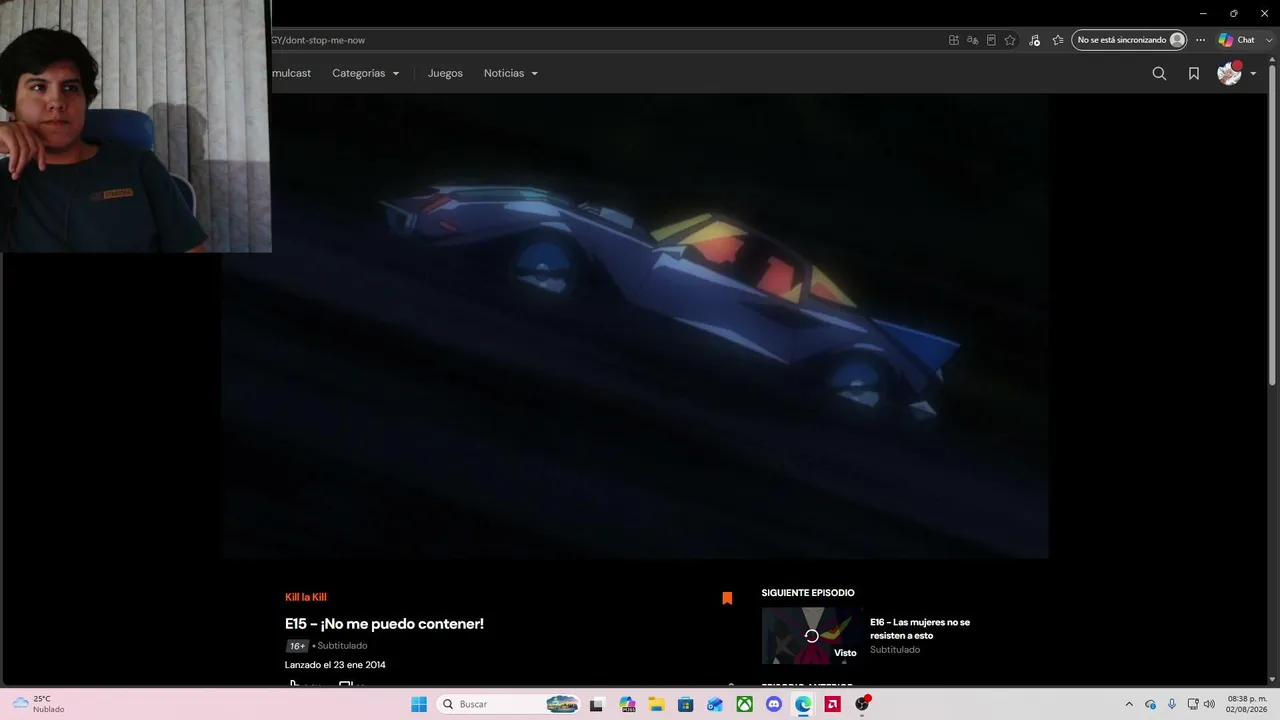1280x720 pixels.
Task: Open the Edge apps/extensions icon in address bar
Action: coord(954,40)
